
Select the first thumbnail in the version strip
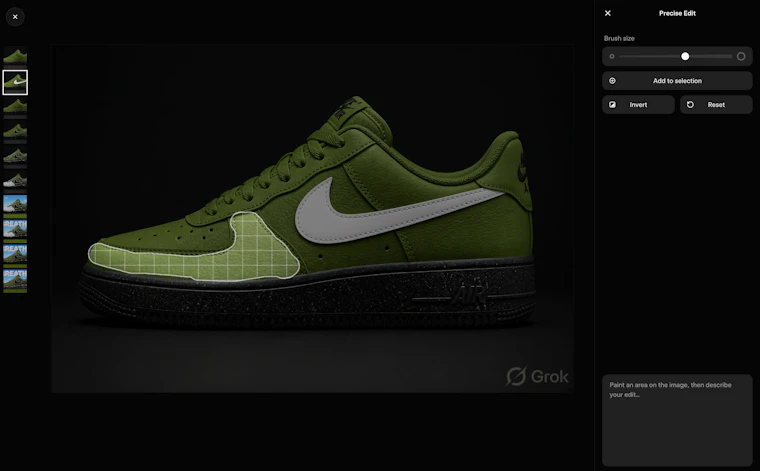15,56
